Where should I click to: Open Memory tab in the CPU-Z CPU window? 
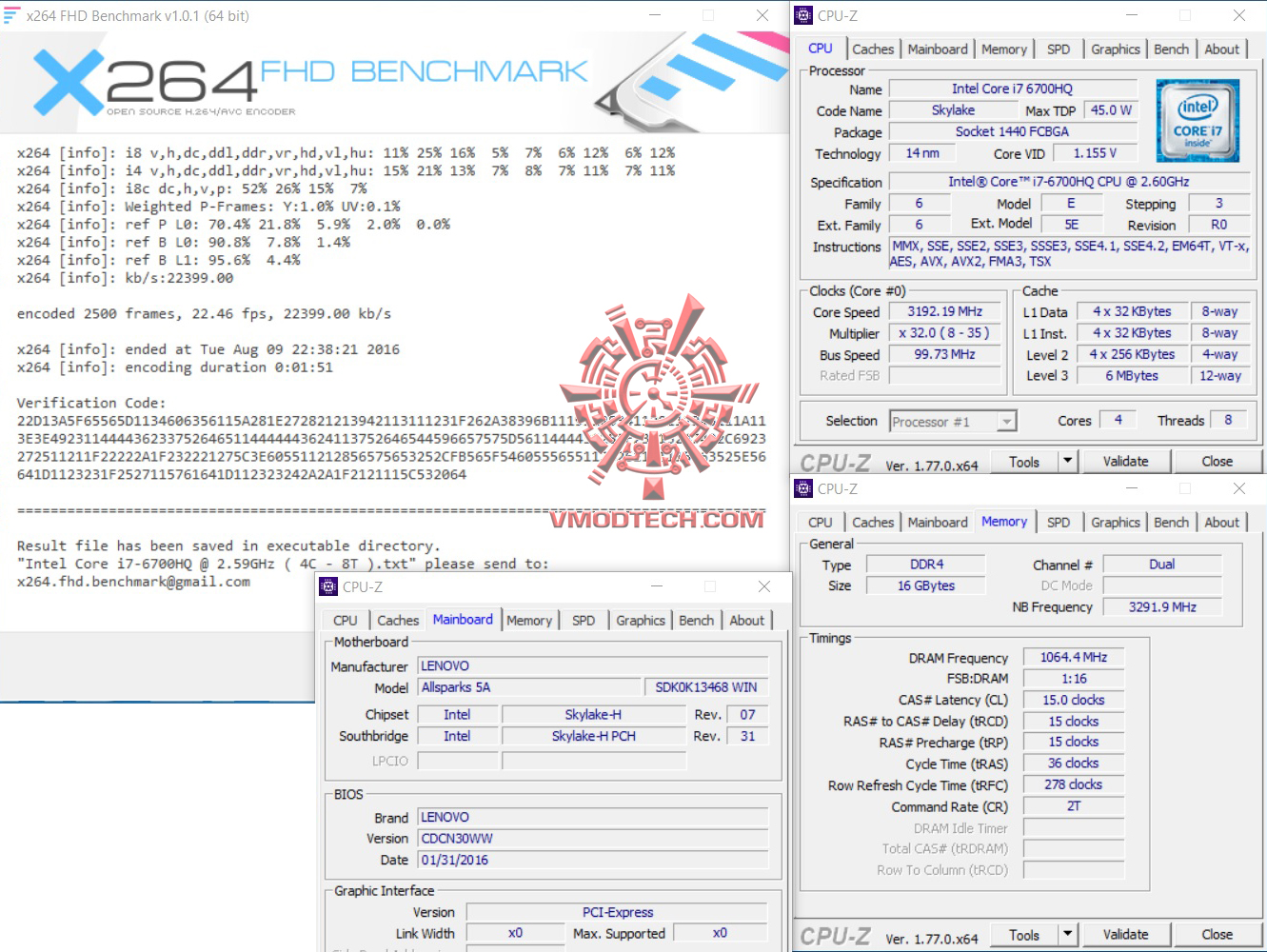[1004, 50]
